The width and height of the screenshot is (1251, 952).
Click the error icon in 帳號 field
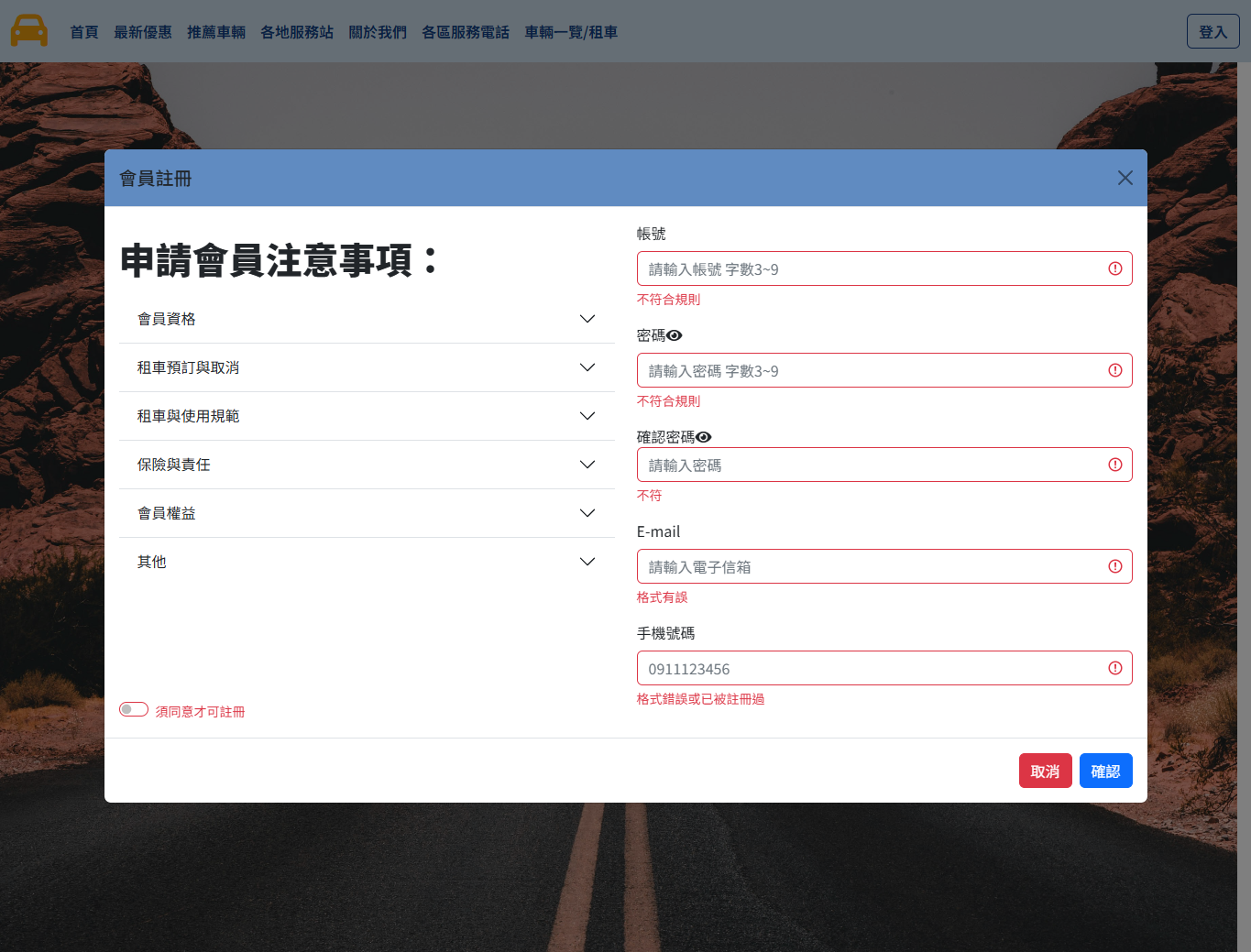click(x=1115, y=268)
